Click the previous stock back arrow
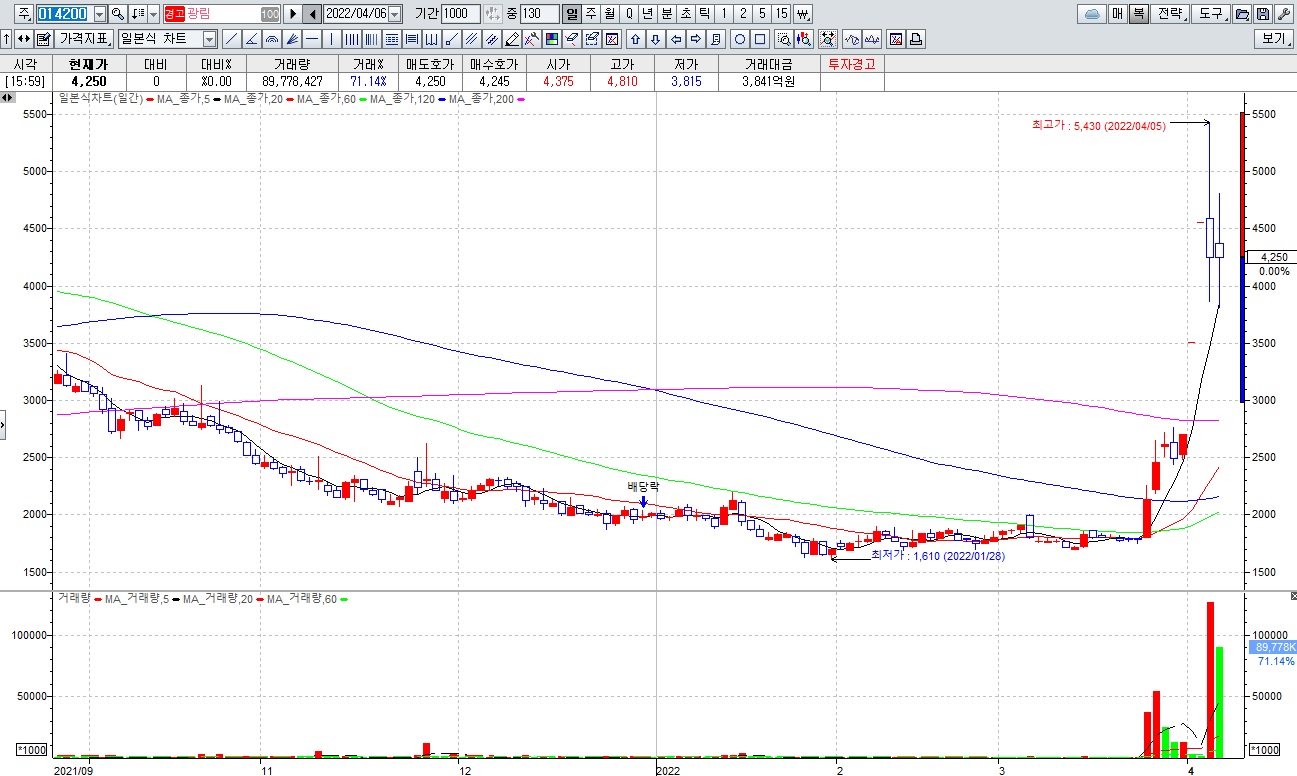The width and height of the screenshot is (1297, 776). (311, 14)
